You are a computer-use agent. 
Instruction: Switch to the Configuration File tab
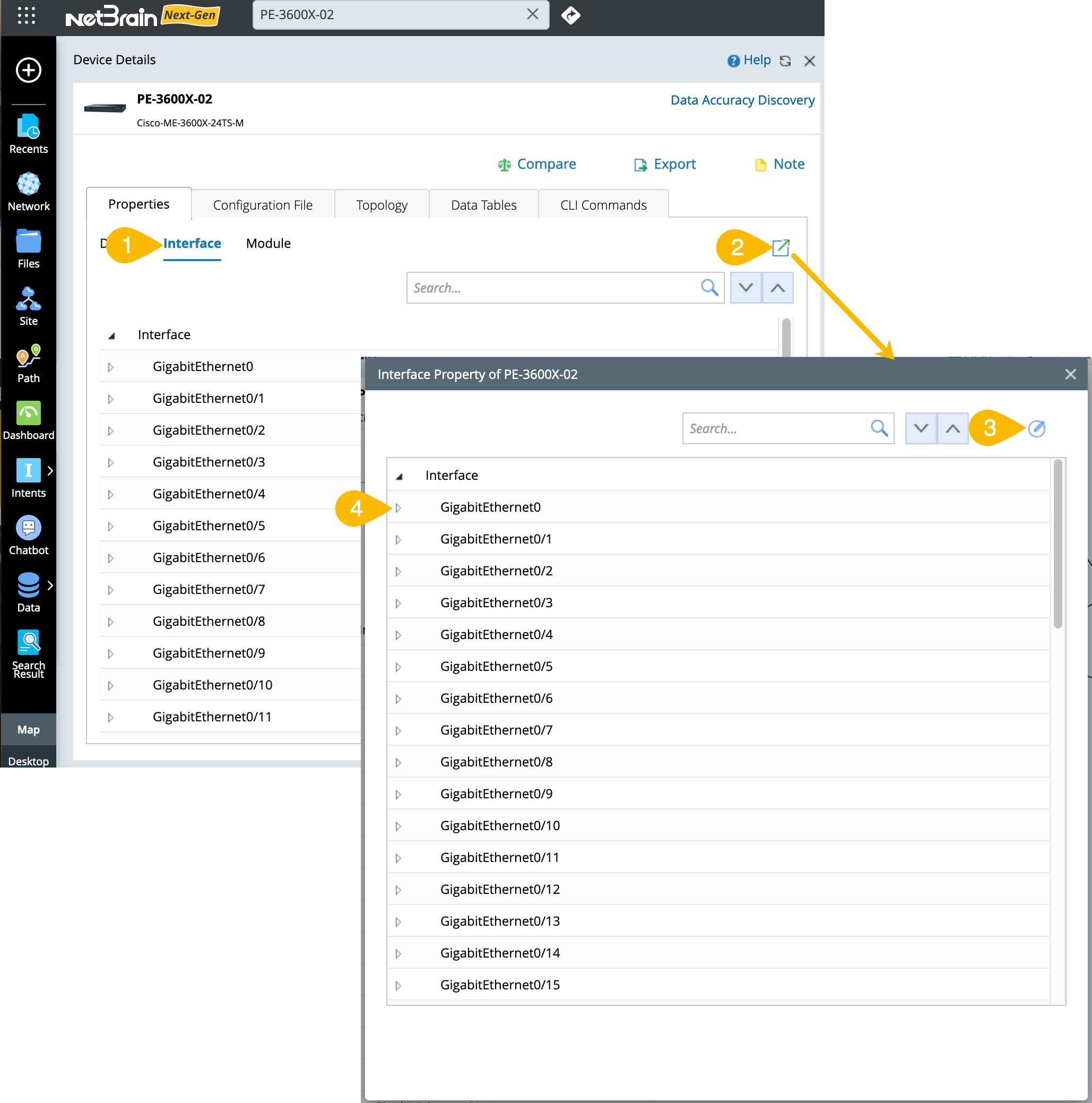click(x=263, y=205)
